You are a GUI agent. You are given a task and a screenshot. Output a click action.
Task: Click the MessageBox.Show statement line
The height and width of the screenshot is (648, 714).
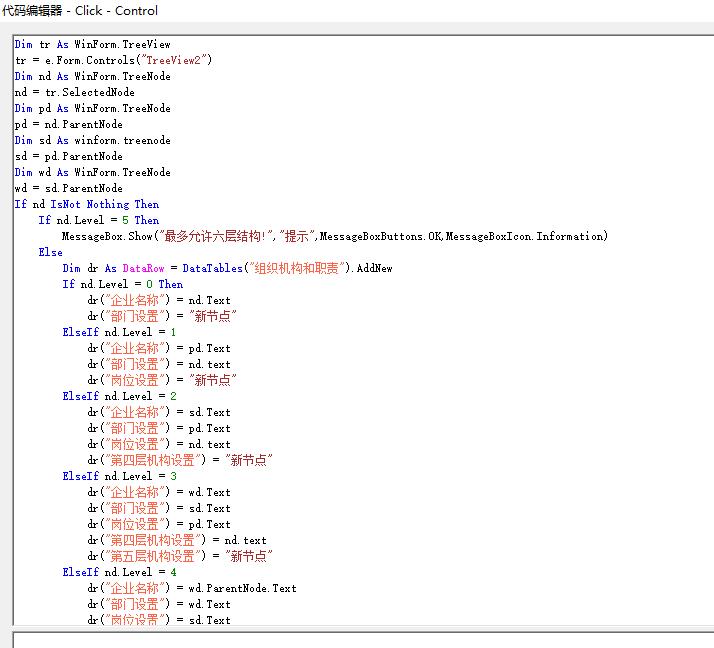[x=335, y=236]
